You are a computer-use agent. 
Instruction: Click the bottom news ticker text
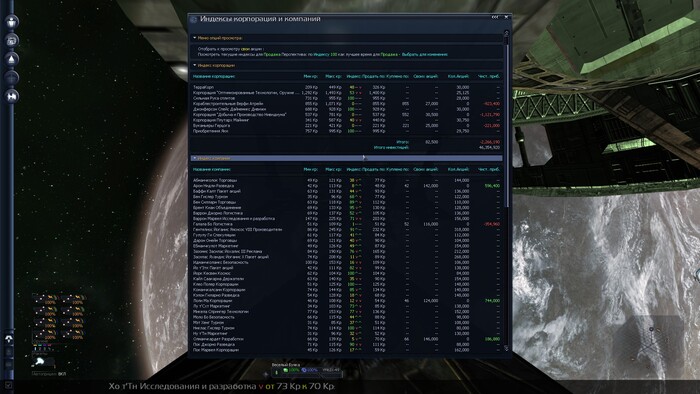(221, 386)
